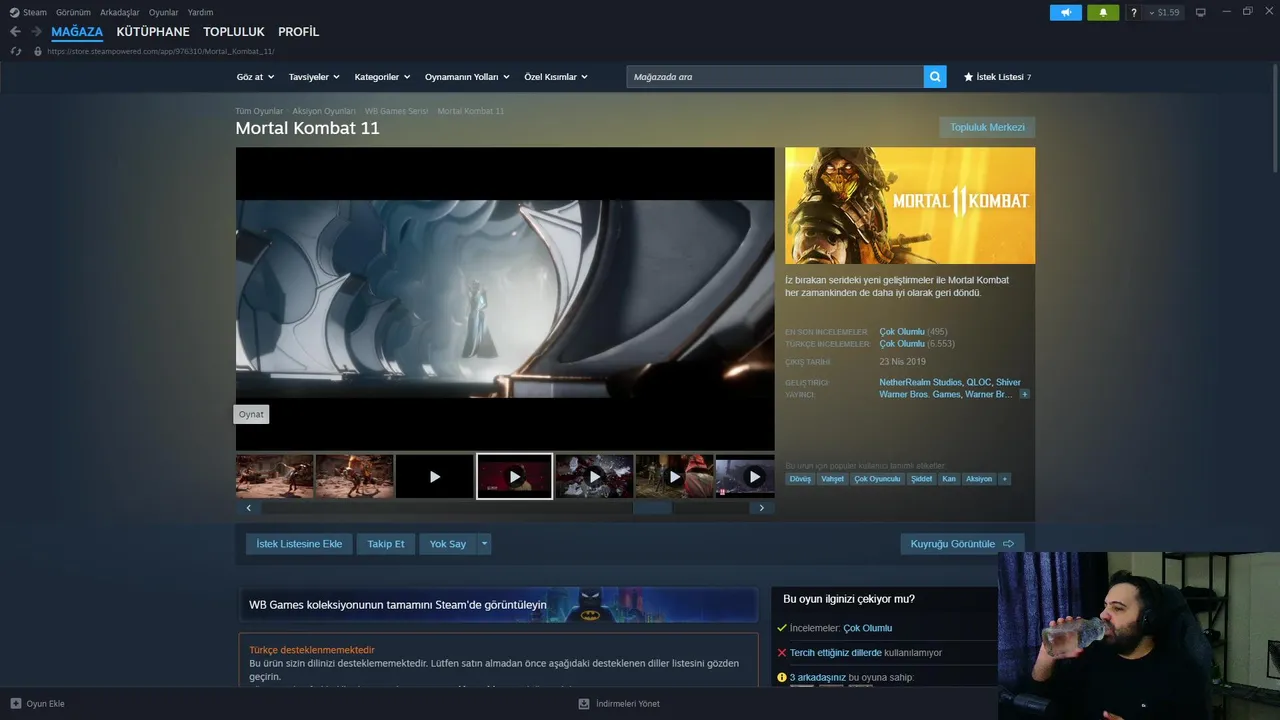Select the highlighted red video thumbnail

tap(514, 476)
